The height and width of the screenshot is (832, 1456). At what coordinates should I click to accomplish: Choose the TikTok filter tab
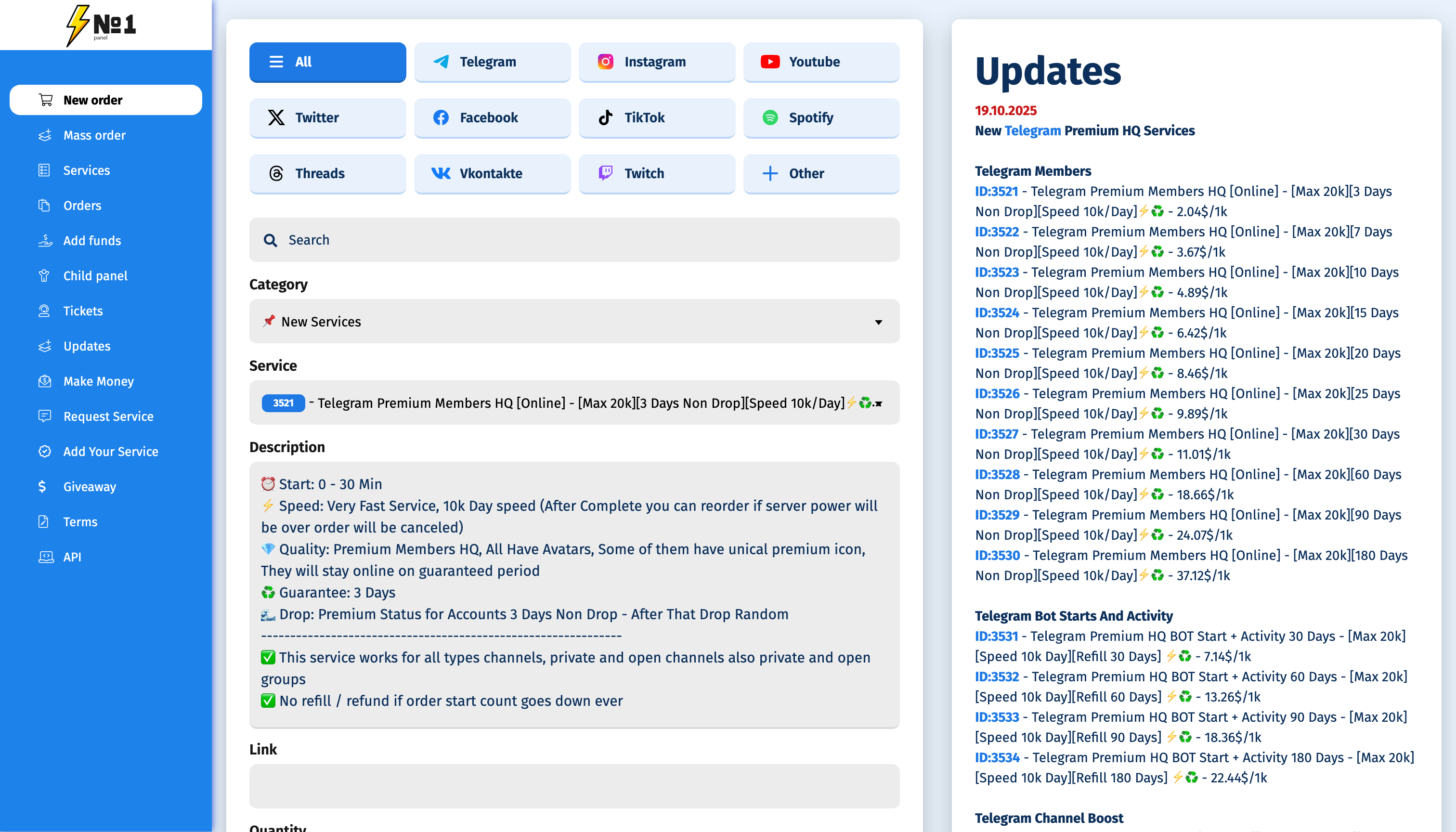click(657, 117)
